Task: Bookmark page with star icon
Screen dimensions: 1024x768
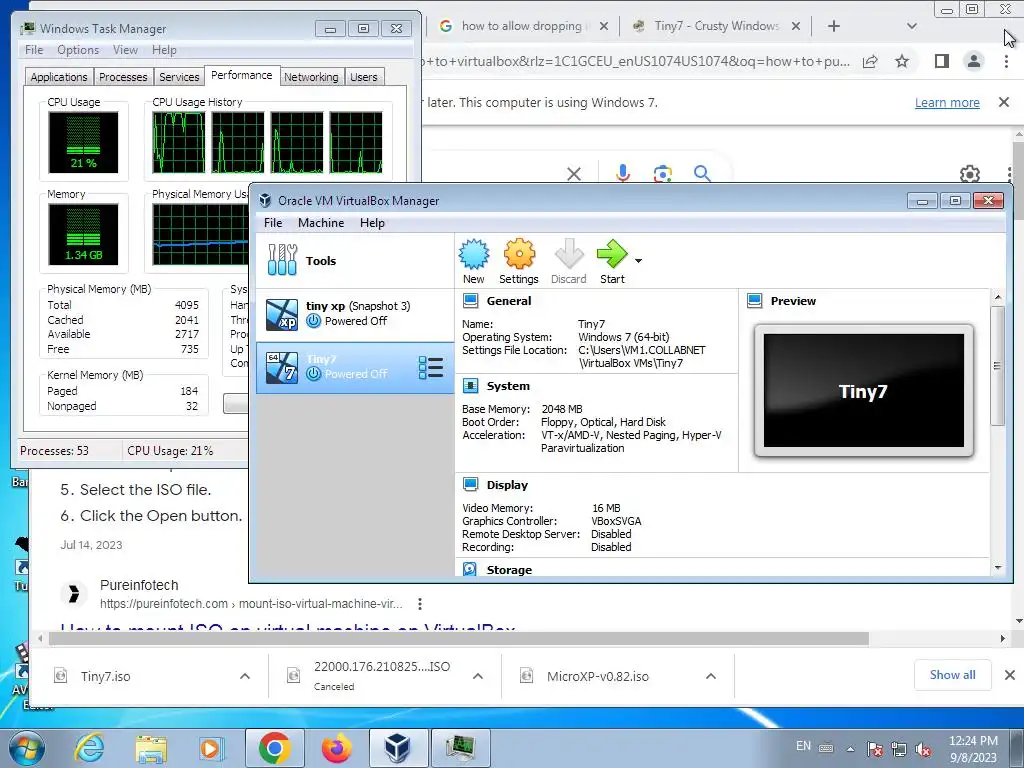Action: point(902,61)
